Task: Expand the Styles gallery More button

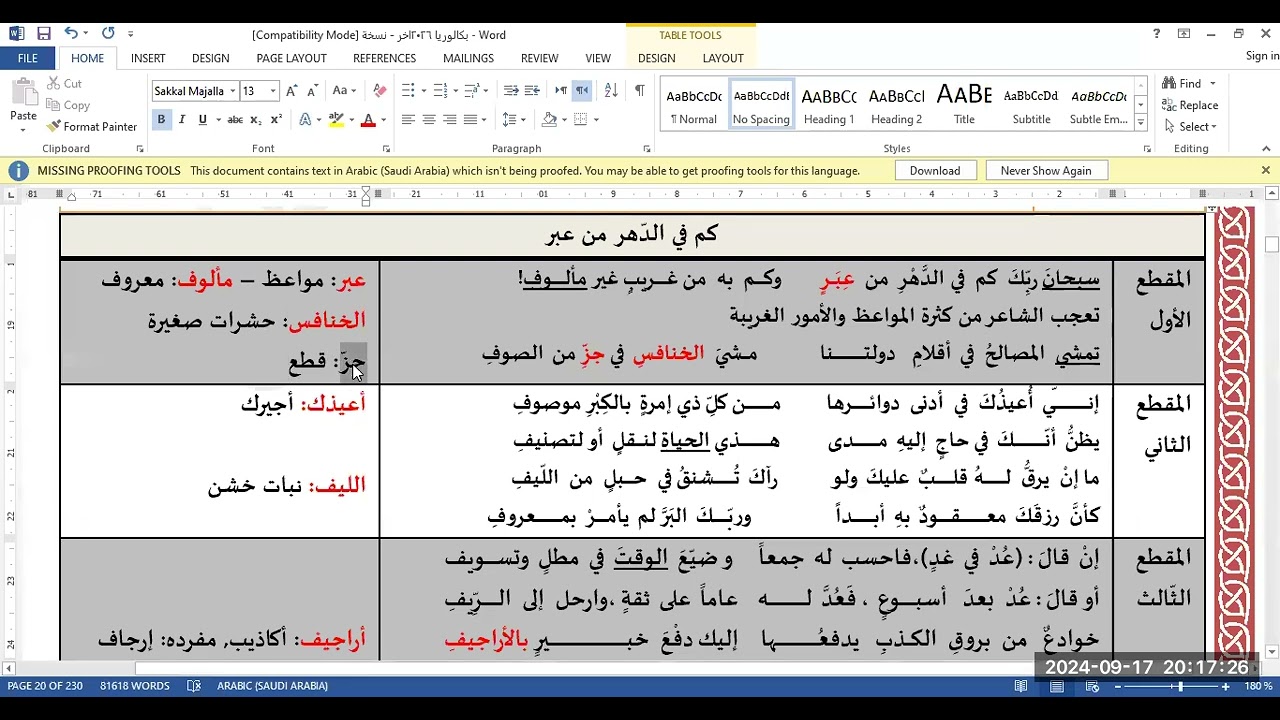Action: (1140, 123)
